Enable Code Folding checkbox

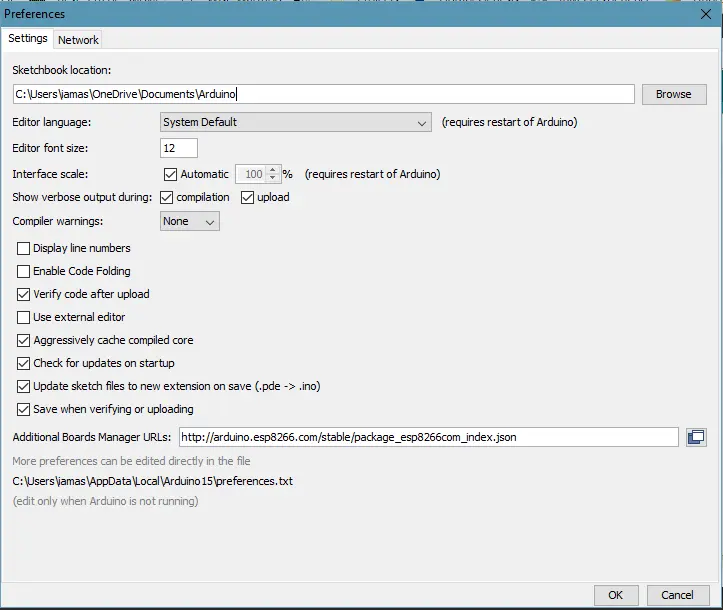[24, 271]
